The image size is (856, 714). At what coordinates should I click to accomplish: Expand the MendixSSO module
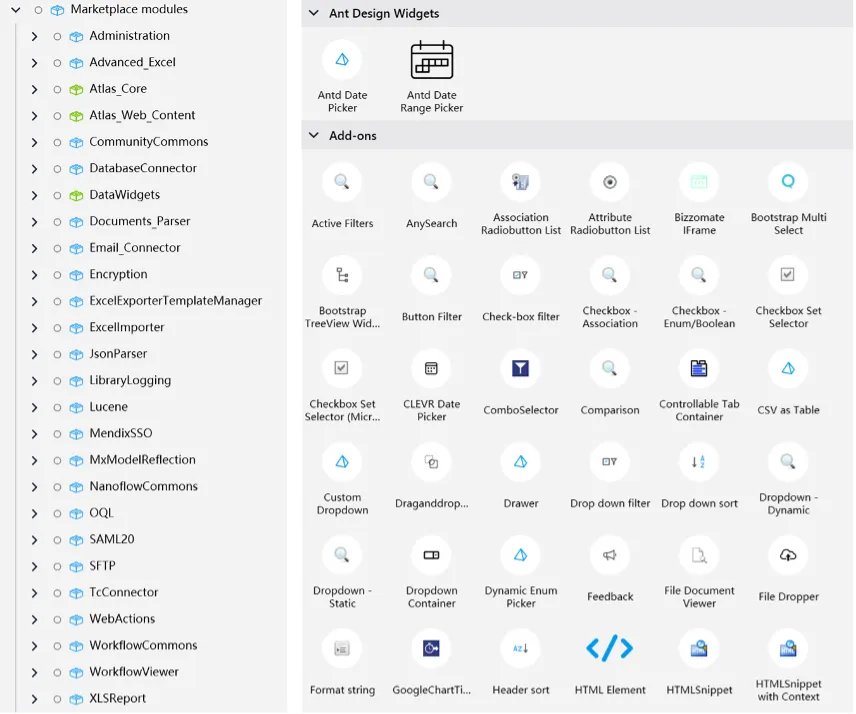[34, 434]
